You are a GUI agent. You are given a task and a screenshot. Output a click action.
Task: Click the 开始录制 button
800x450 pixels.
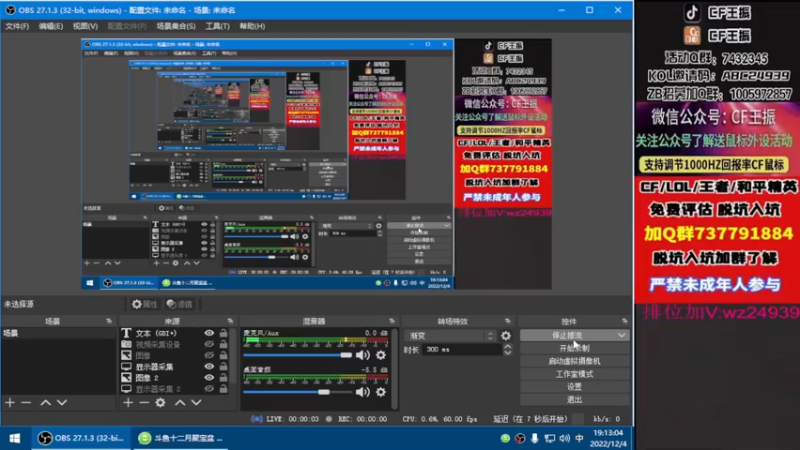click(574, 348)
